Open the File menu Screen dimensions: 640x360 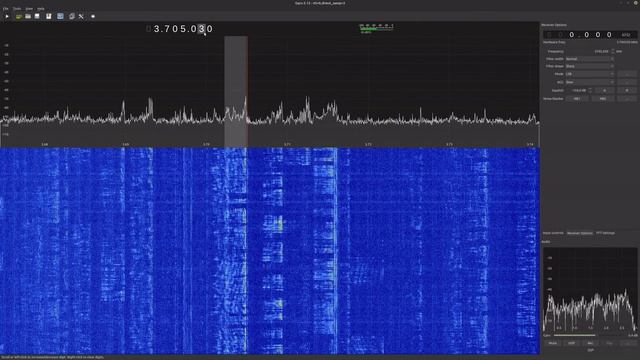pyautogui.click(x=6, y=9)
